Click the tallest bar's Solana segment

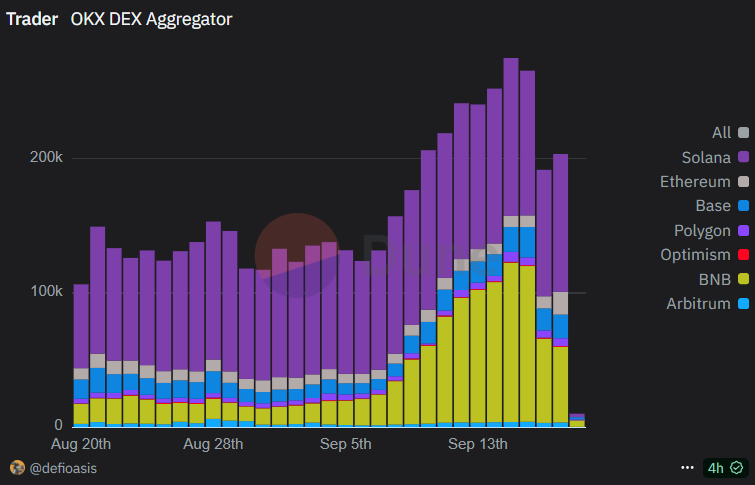coord(511,137)
